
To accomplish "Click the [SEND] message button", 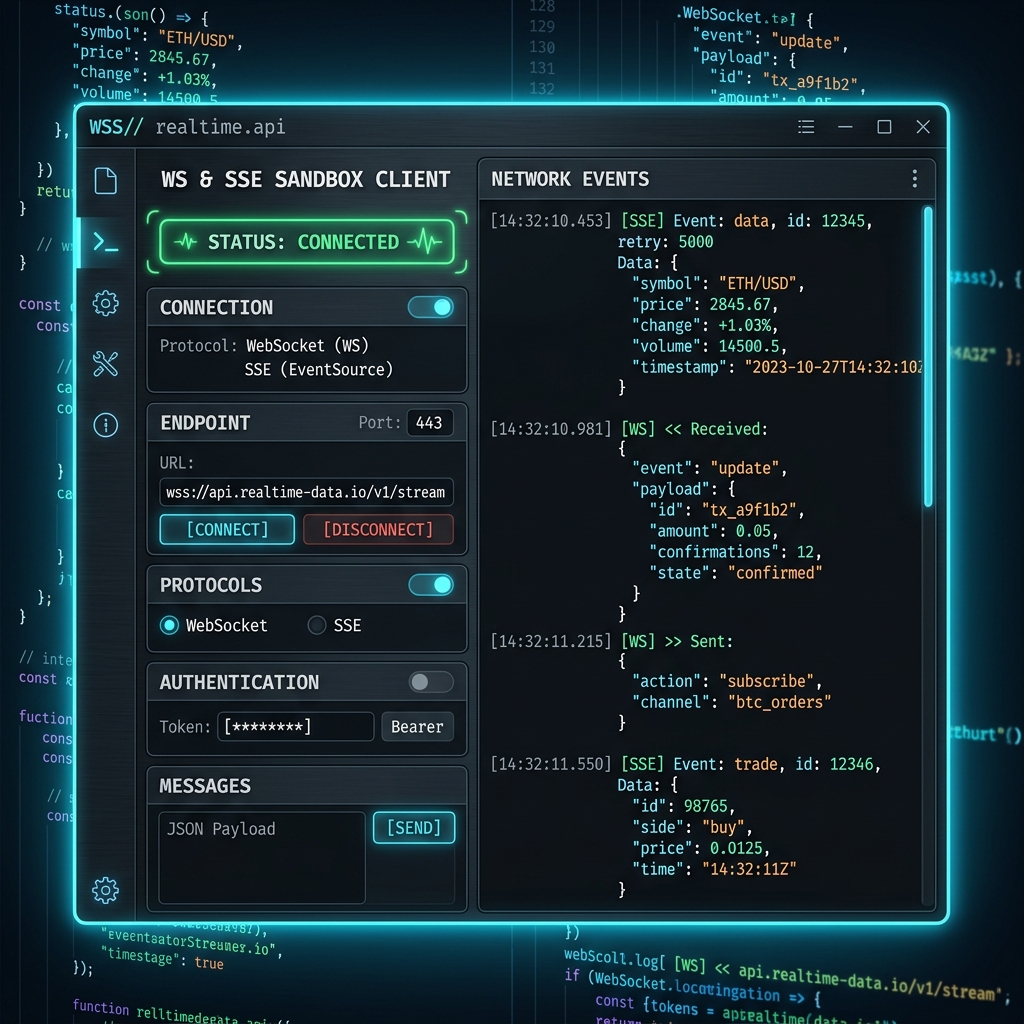I will [x=414, y=827].
